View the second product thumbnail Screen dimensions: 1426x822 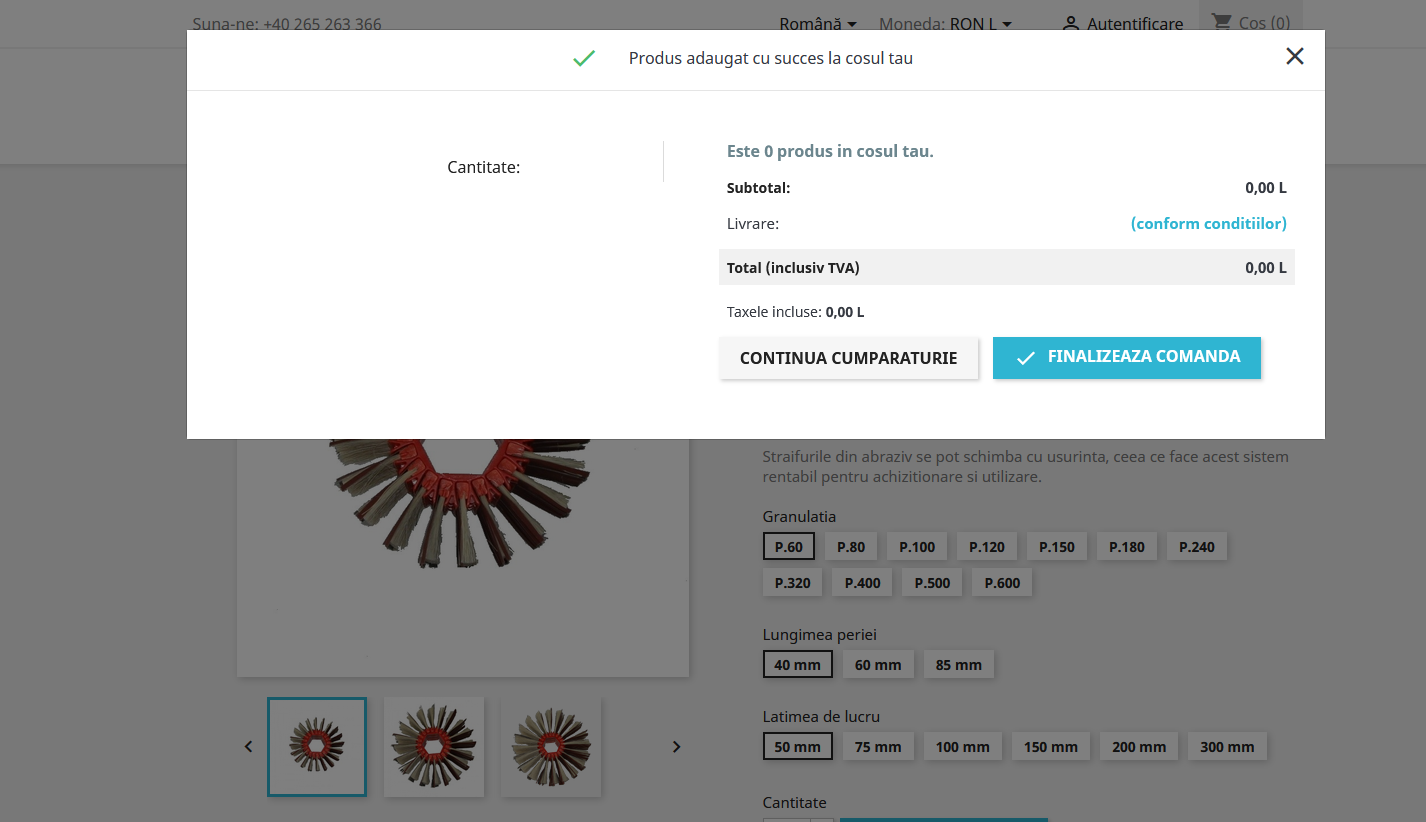(x=434, y=747)
